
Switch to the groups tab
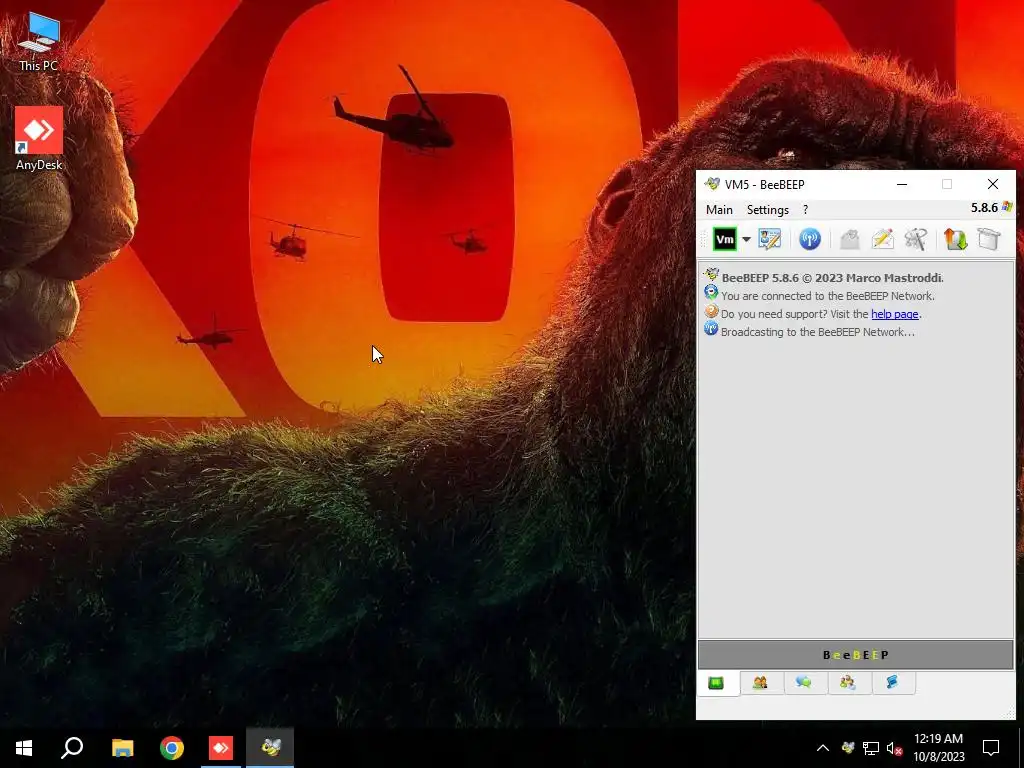[x=848, y=683]
